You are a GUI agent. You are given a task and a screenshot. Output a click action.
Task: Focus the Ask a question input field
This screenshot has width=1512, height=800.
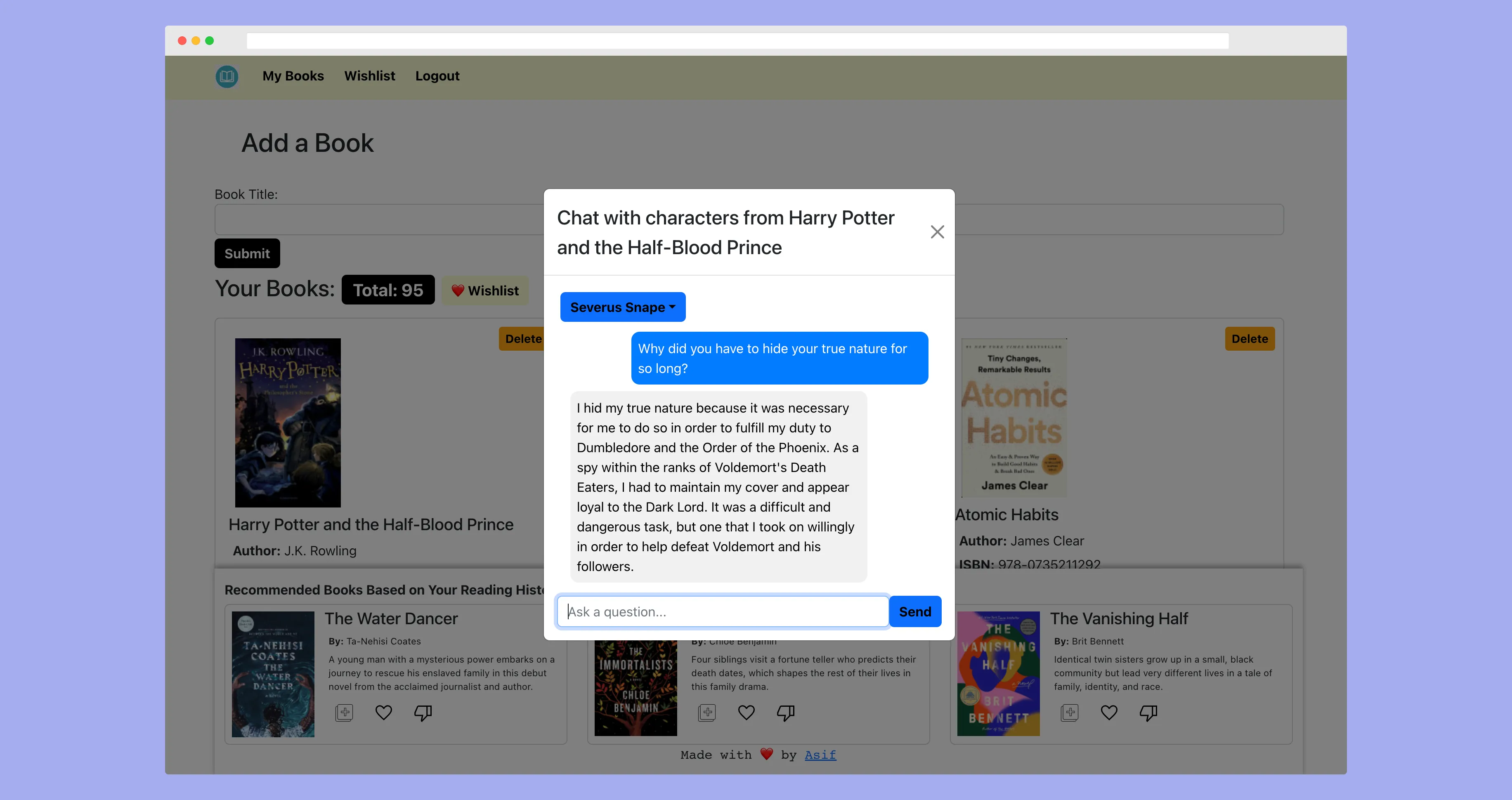point(722,611)
